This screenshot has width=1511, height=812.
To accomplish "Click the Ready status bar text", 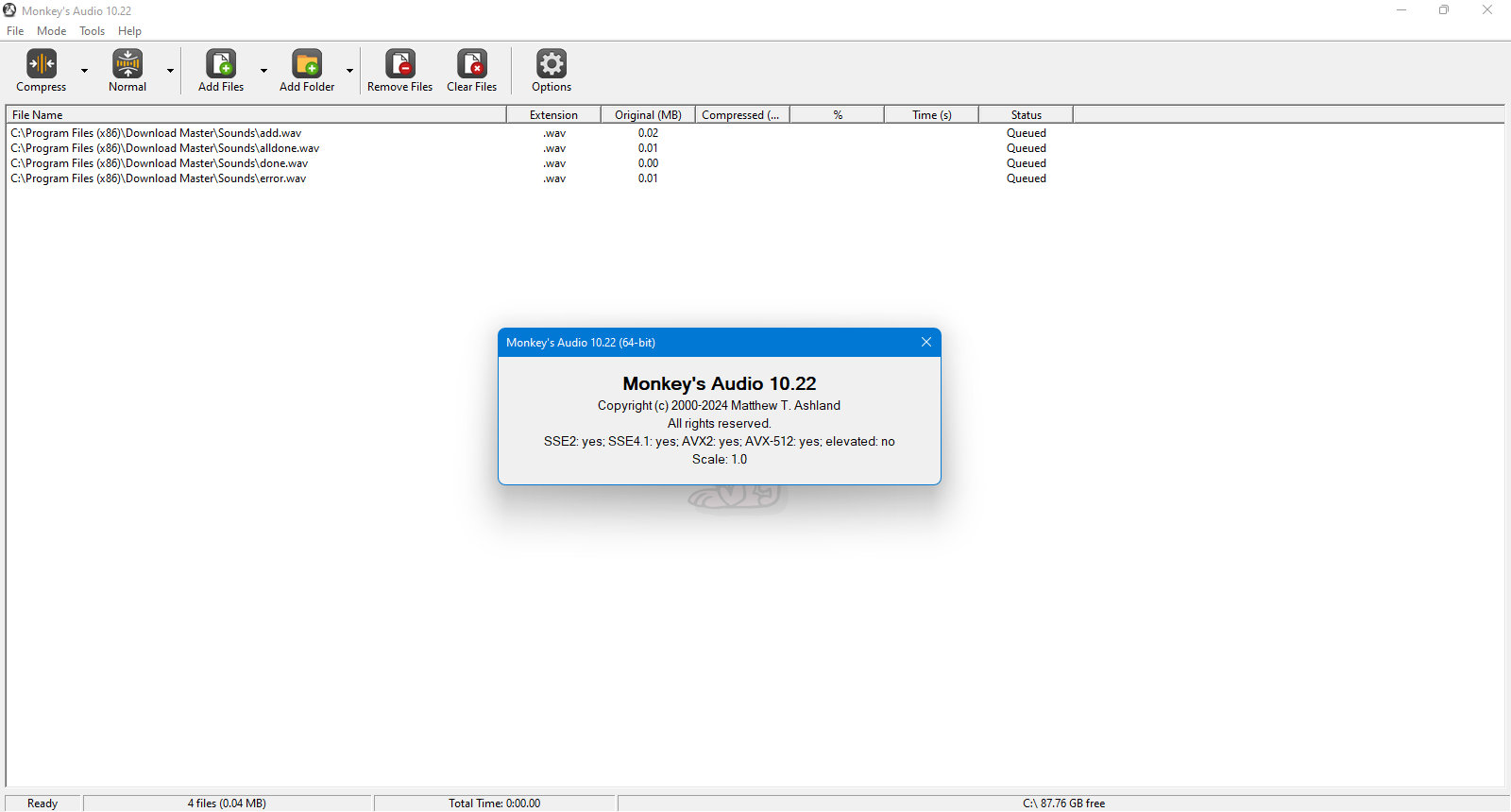I will click(42, 804).
